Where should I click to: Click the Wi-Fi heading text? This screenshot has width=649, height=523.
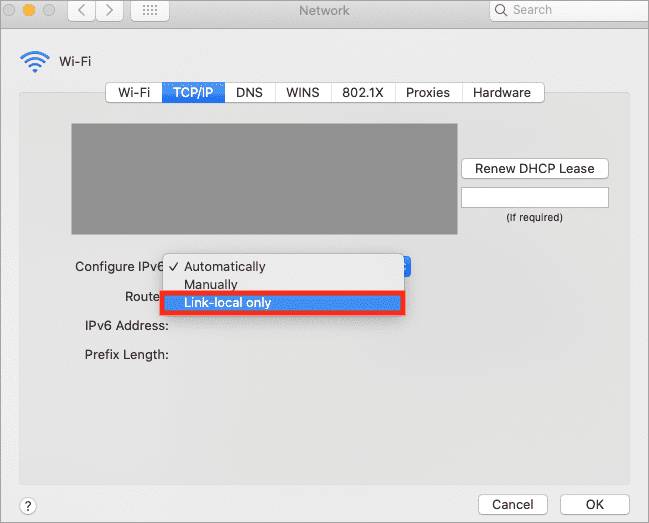click(x=75, y=61)
